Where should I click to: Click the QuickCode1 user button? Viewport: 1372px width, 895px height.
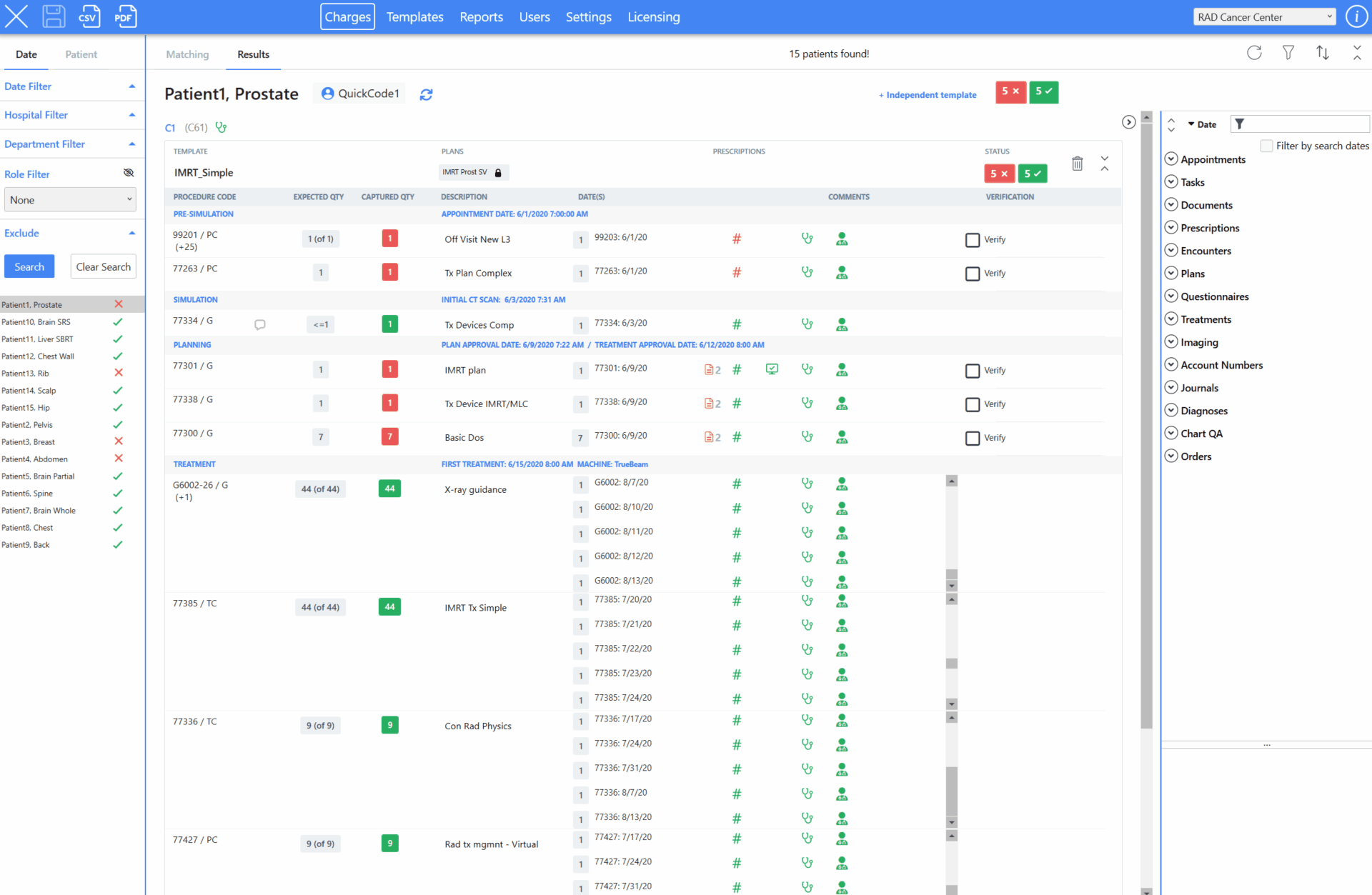(359, 94)
